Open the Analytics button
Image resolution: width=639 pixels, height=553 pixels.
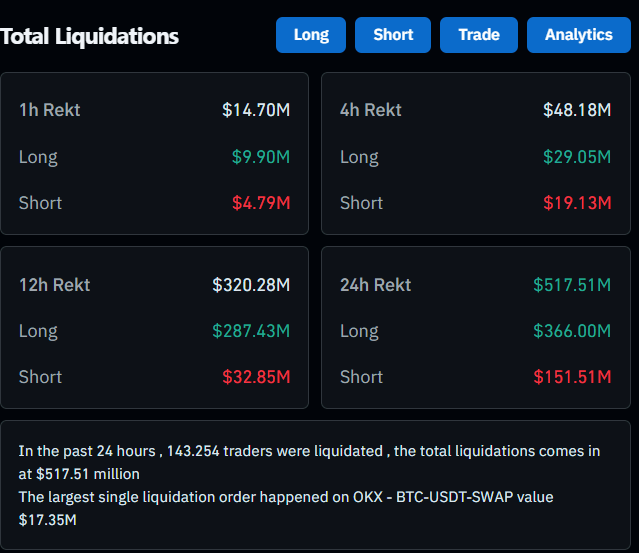click(578, 35)
